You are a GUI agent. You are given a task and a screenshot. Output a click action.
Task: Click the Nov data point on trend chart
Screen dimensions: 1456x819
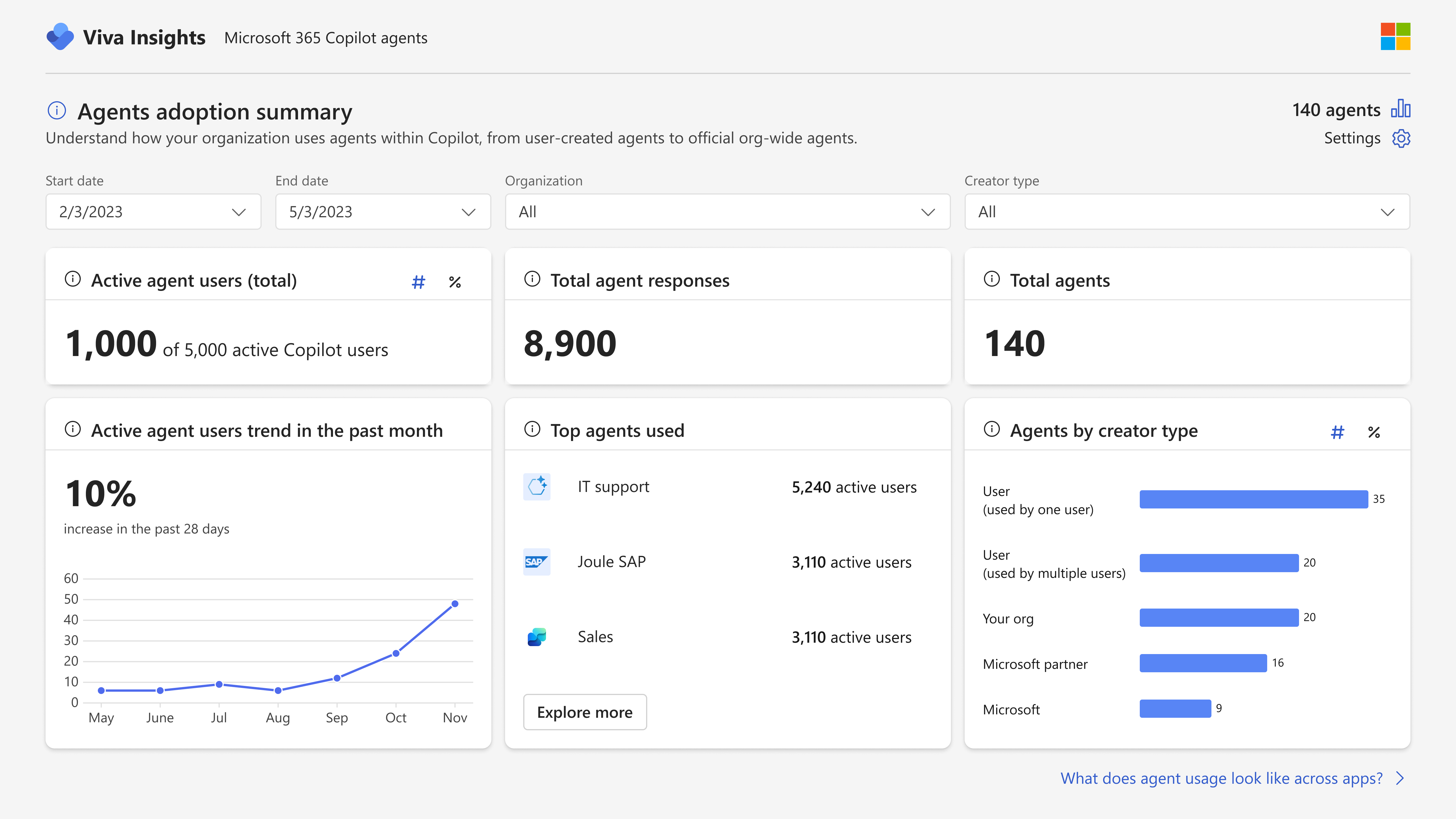455,604
